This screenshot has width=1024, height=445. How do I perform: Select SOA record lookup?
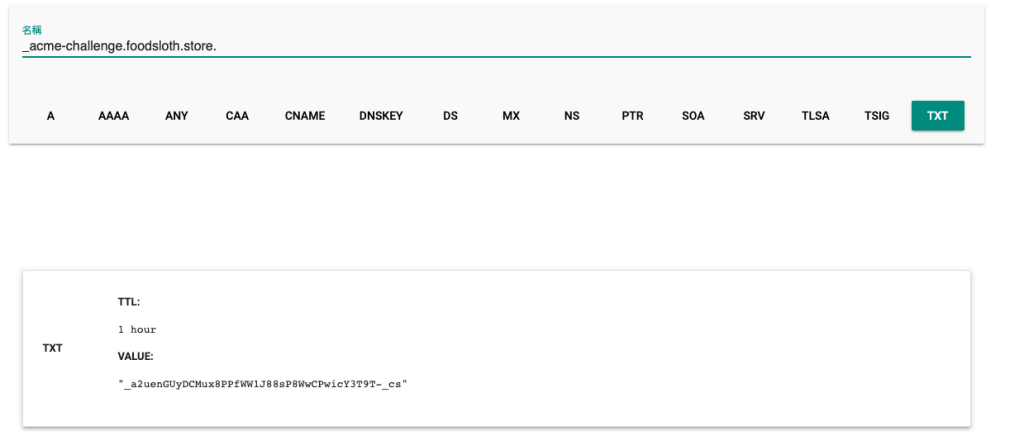tap(693, 116)
